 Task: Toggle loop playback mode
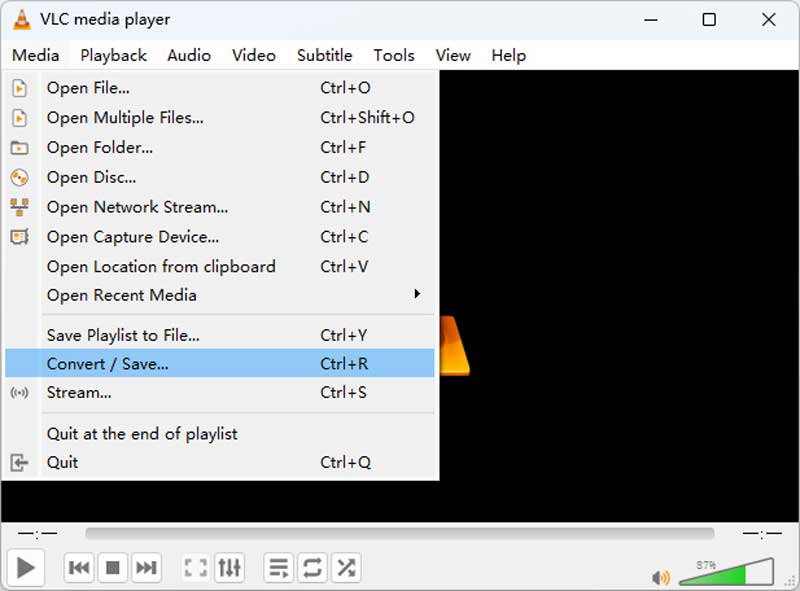tap(313, 567)
